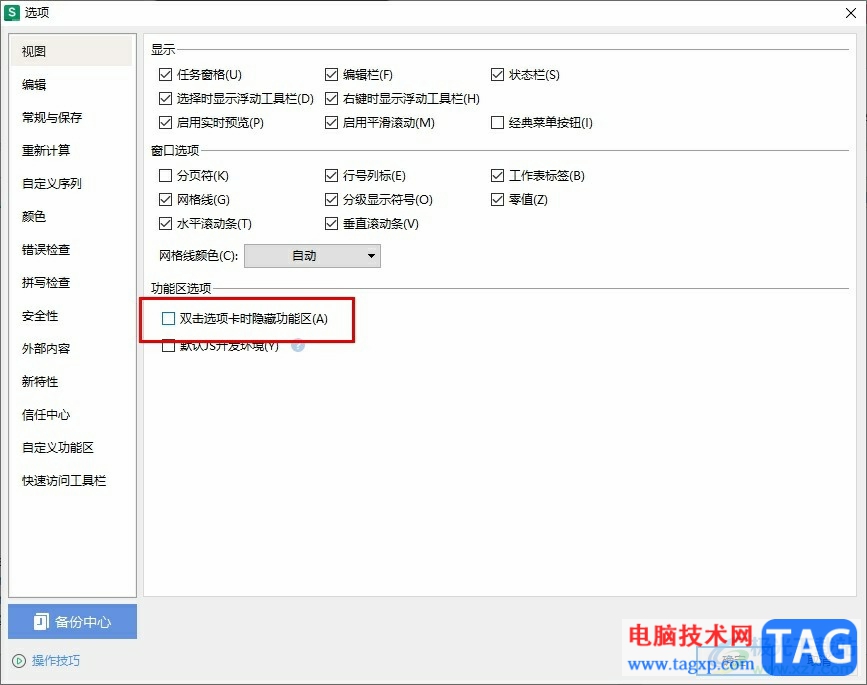Click the help icon beside 默认JS开发环境
This screenshot has width=867, height=685.
(x=298, y=346)
